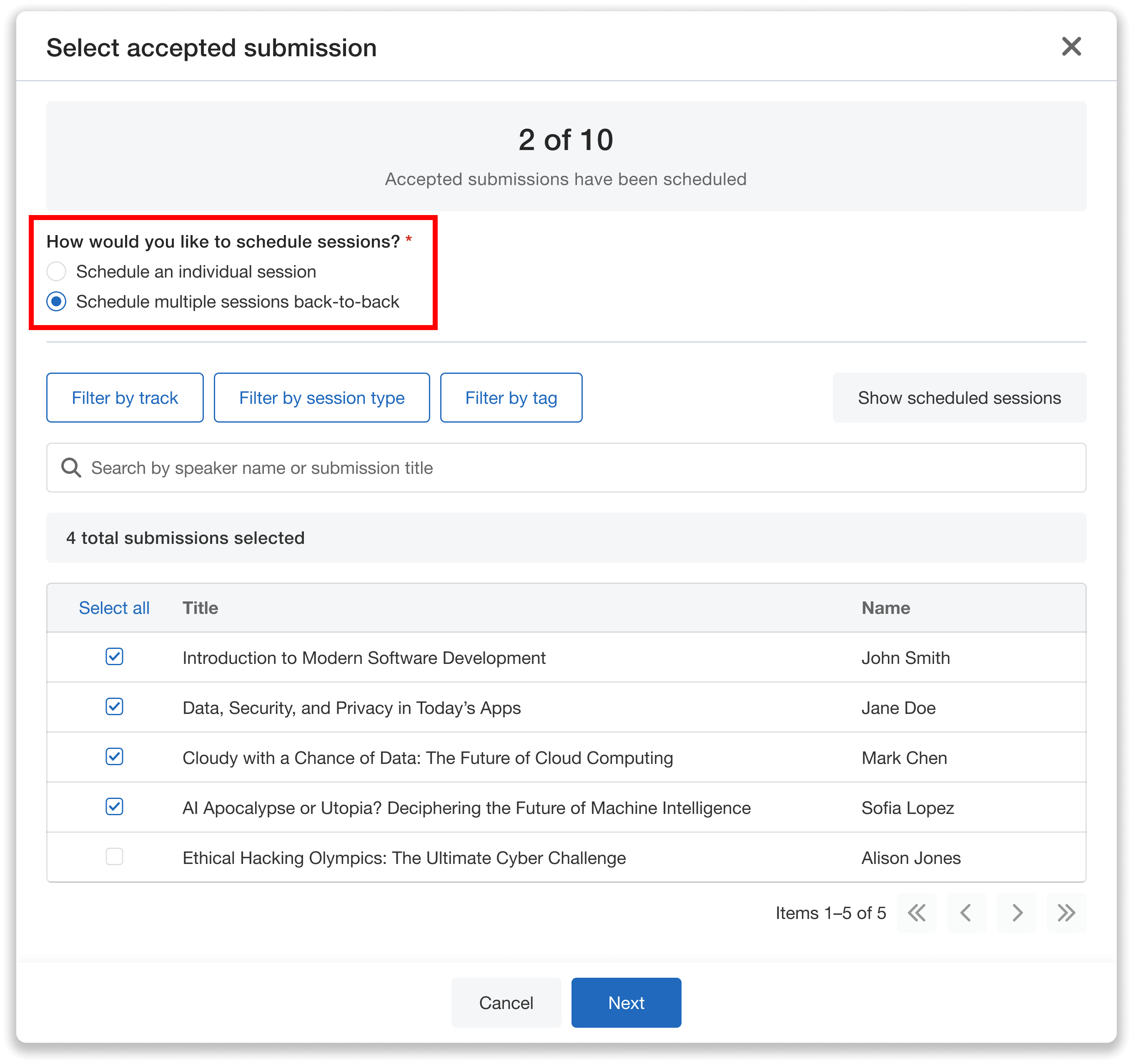The image size is (1133, 1064).
Task: Open the 'Filter by session type' dropdown
Action: pyautogui.click(x=321, y=397)
